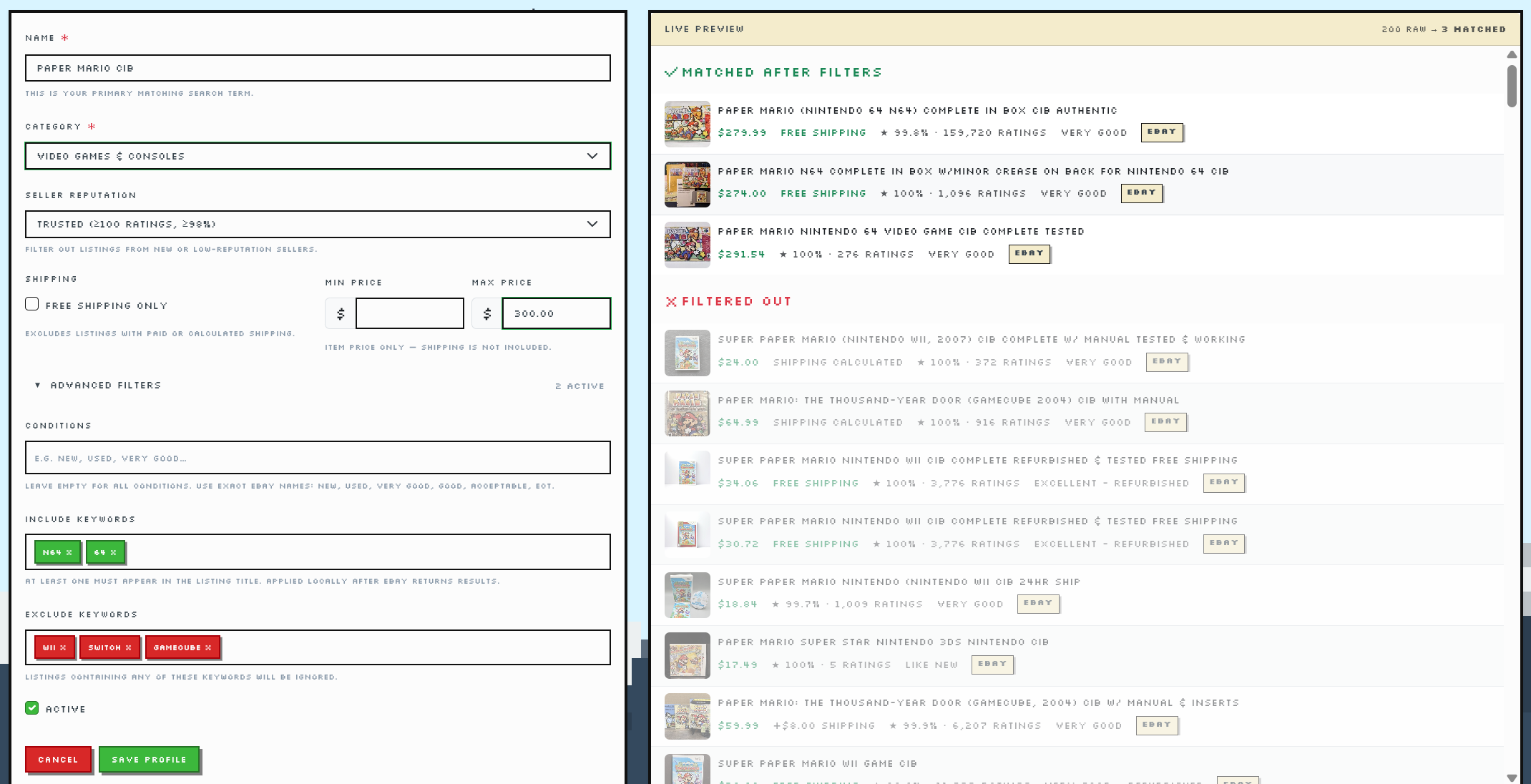Click title 'Paper Mario N64 Complete in Box w/Minor Crease'
Viewport: 1531px width, 784px height.
tap(973, 171)
